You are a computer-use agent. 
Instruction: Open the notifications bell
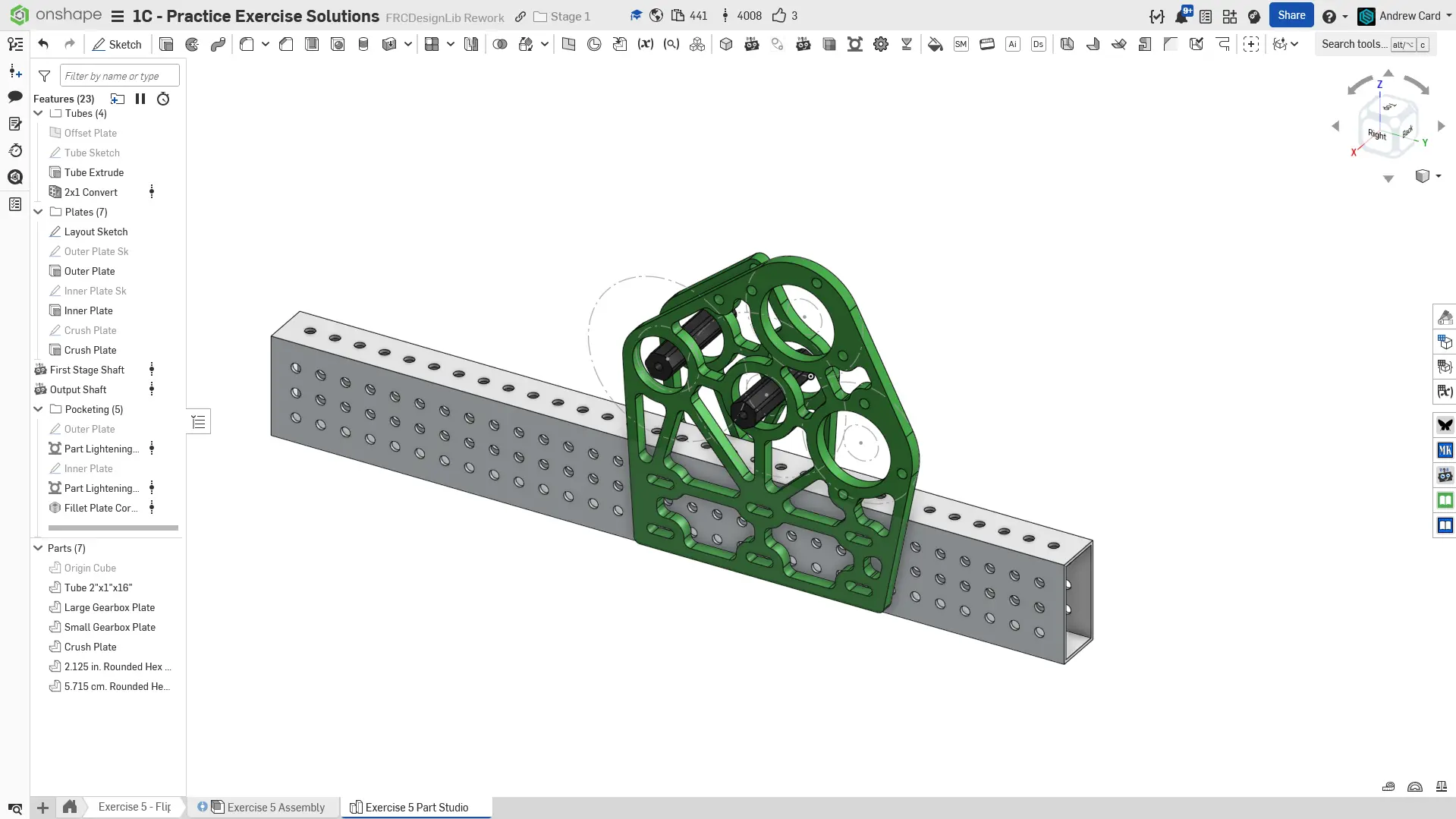pyautogui.click(x=1181, y=16)
